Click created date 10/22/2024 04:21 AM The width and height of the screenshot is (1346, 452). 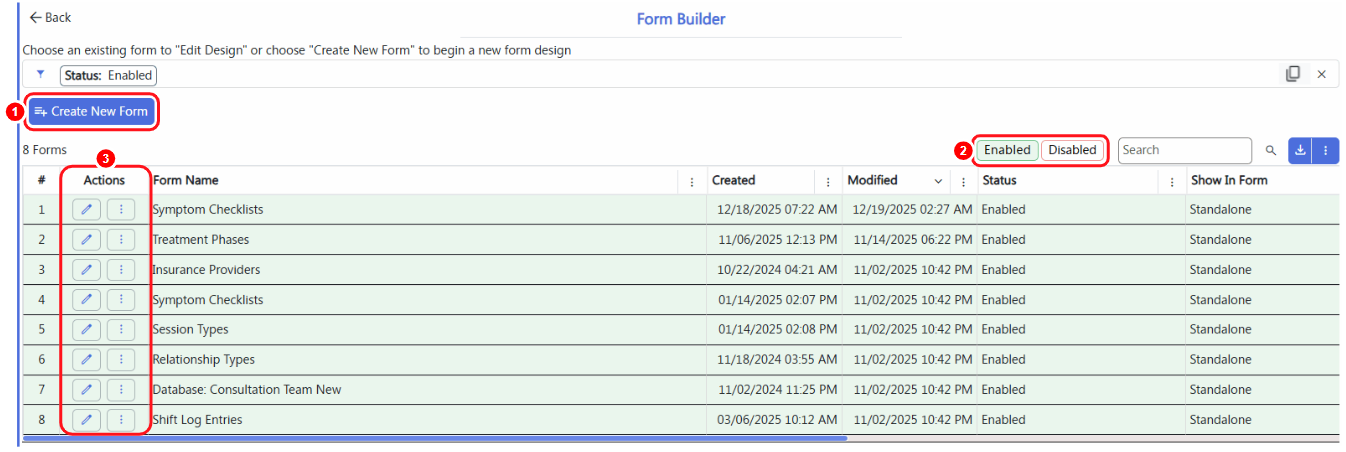[x=778, y=270]
